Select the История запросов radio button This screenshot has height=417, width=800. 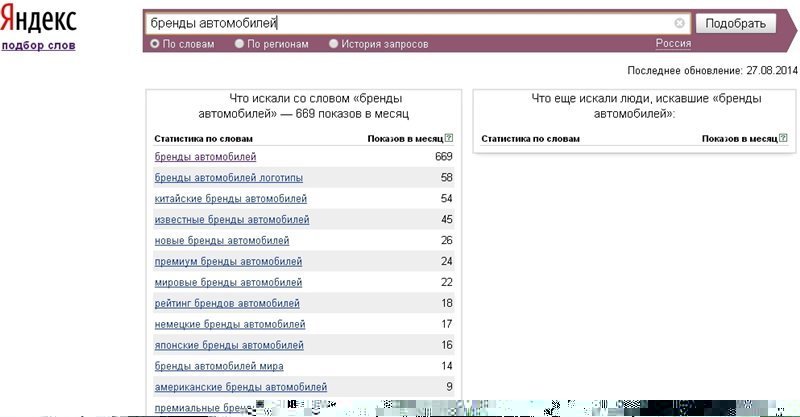pos(334,44)
